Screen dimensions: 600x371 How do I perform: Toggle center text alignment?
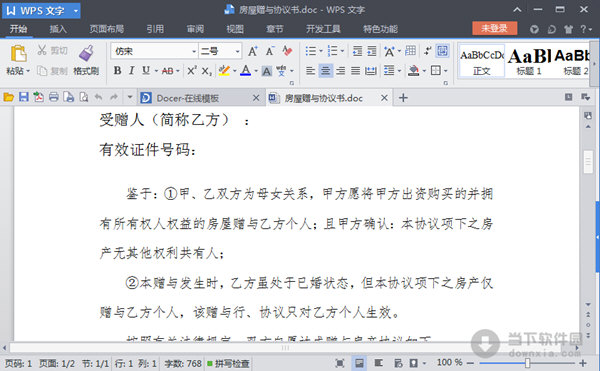pyautogui.click(x=325, y=71)
